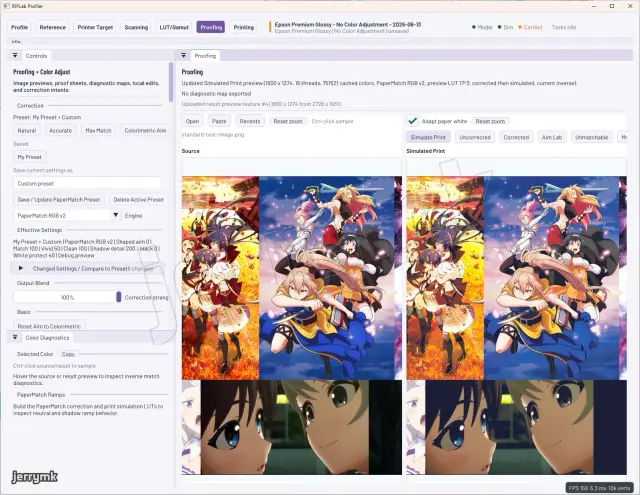Switch to the Reference tab
The width and height of the screenshot is (640, 495).
click(x=53, y=27)
